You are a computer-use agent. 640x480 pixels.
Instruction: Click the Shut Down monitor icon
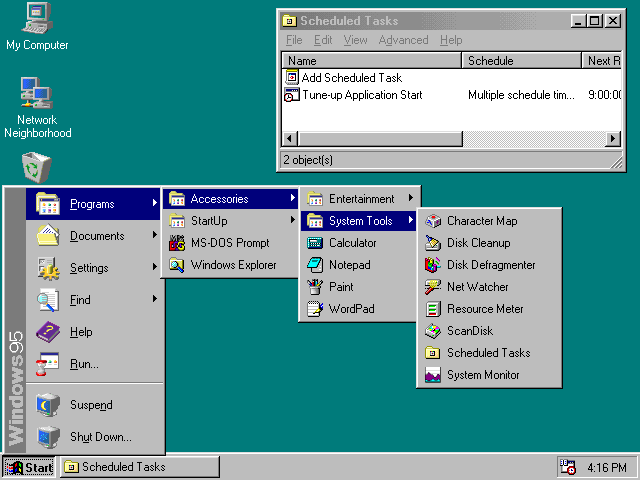(48, 437)
